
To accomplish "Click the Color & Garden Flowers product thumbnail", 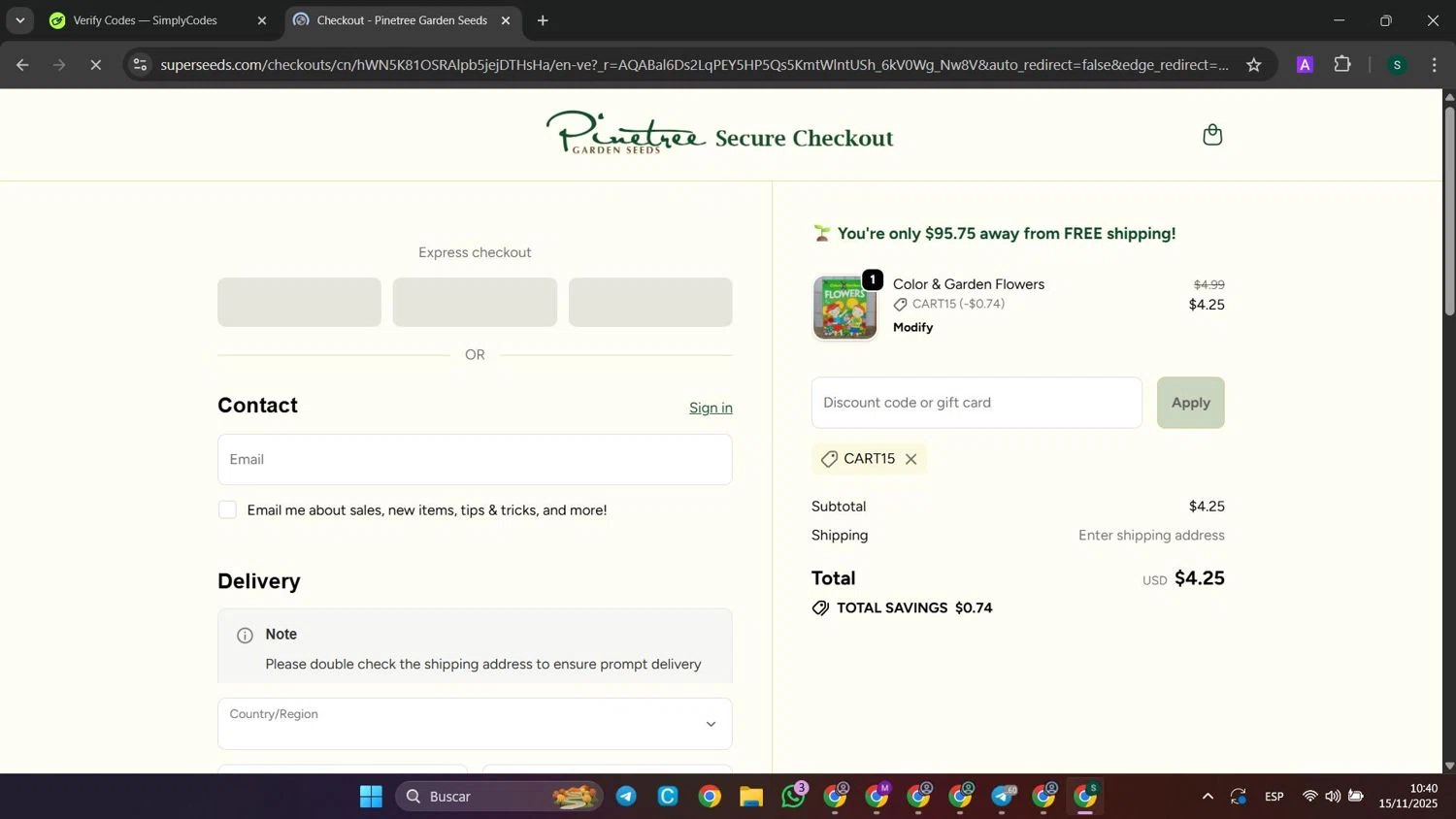I will (x=844, y=308).
